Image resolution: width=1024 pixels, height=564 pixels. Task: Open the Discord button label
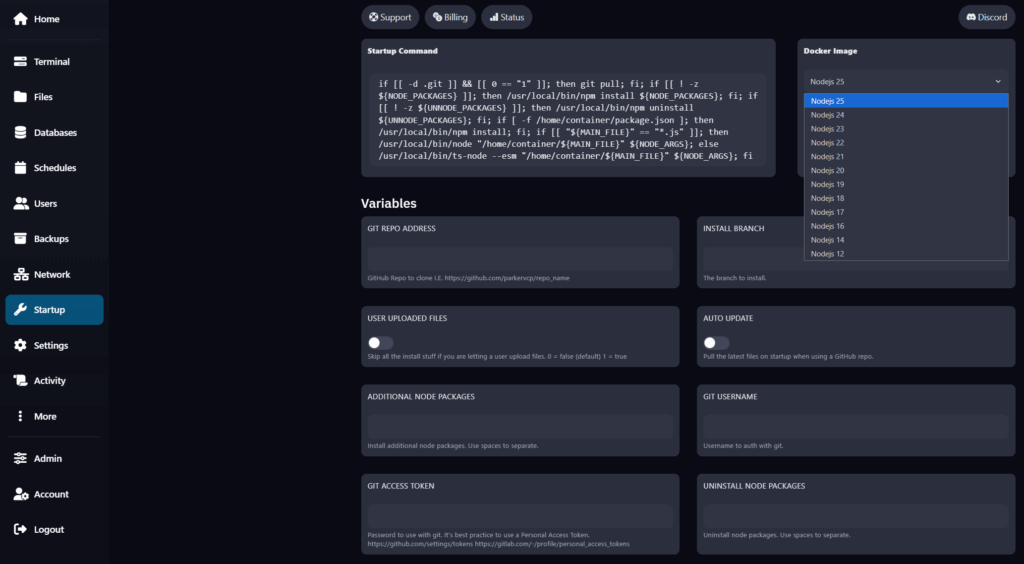click(993, 17)
